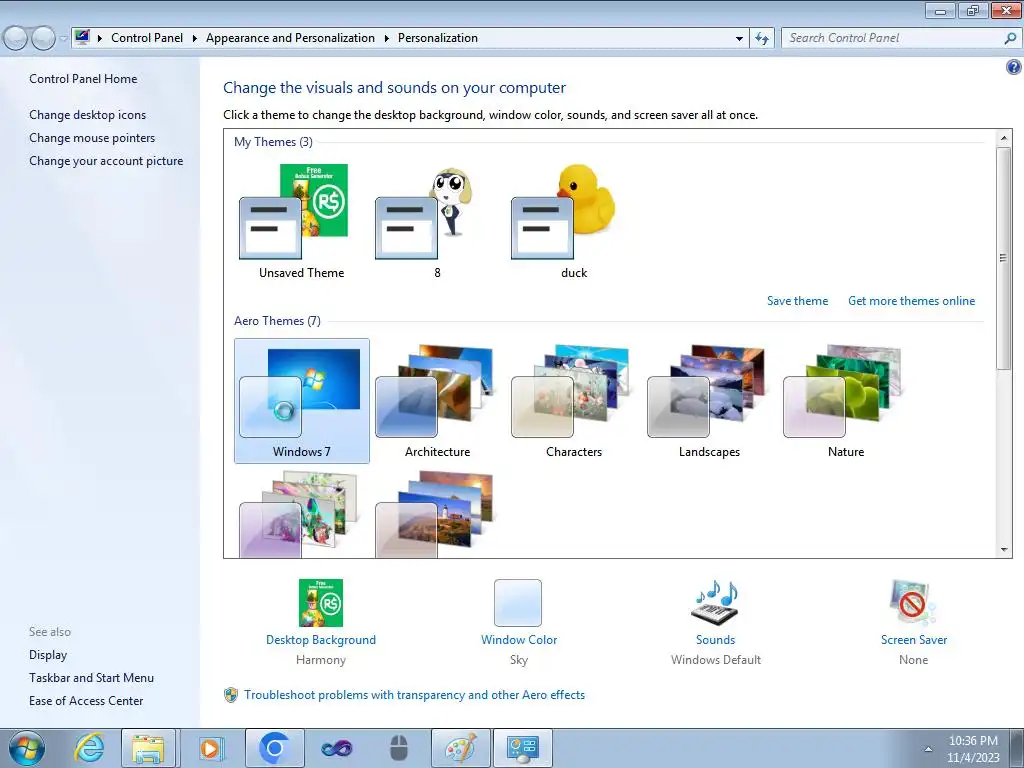Expand arrow after Control Panel breadcrumb
This screenshot has width=1024, height=768.
(x=195, y=39)
